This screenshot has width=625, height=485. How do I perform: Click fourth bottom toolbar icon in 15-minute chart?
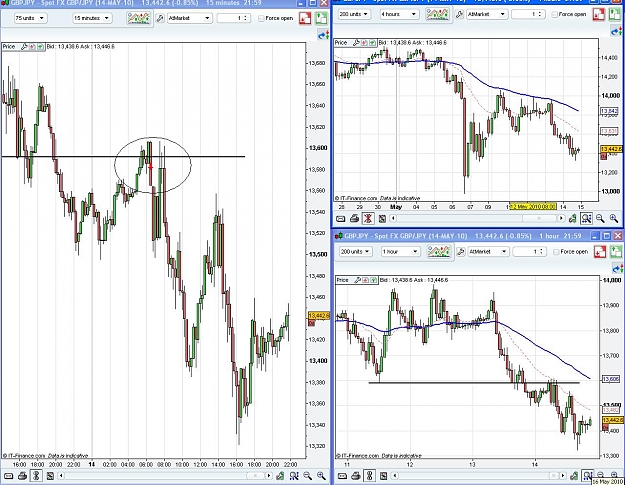tap(50, 476)
